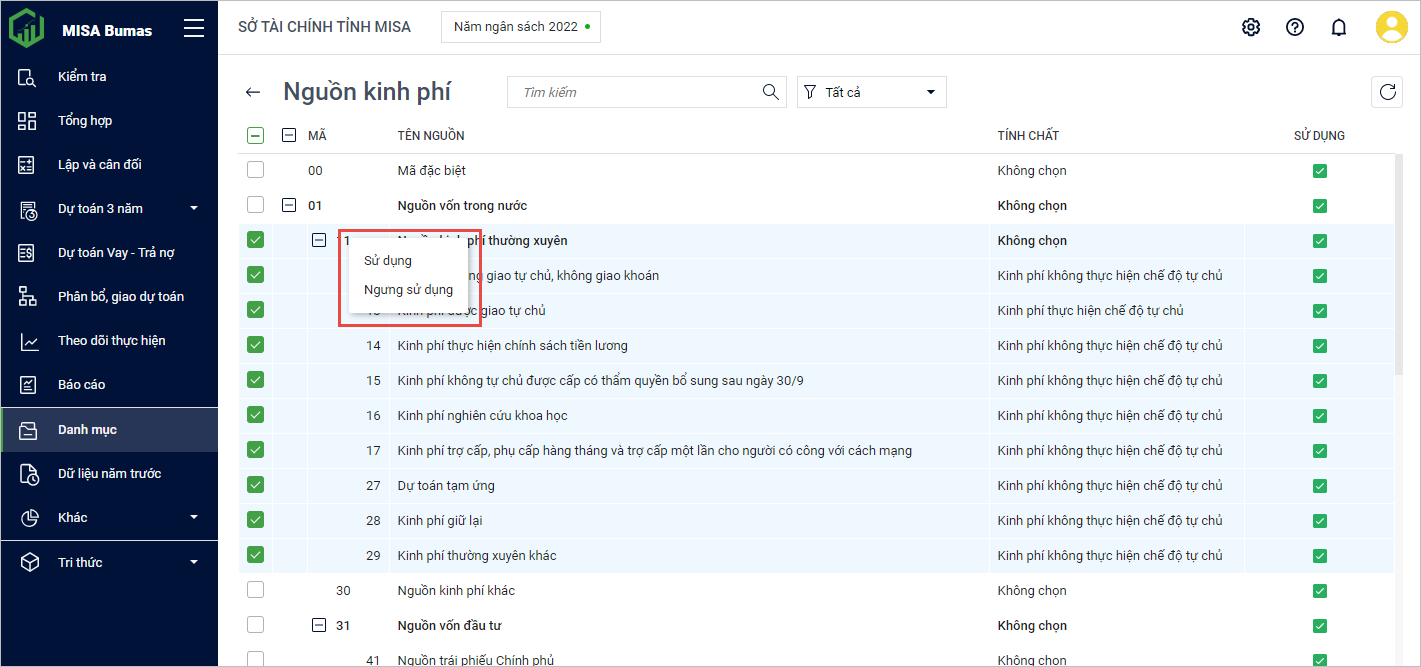Go to Báo cáo in the sidebar

81,384
